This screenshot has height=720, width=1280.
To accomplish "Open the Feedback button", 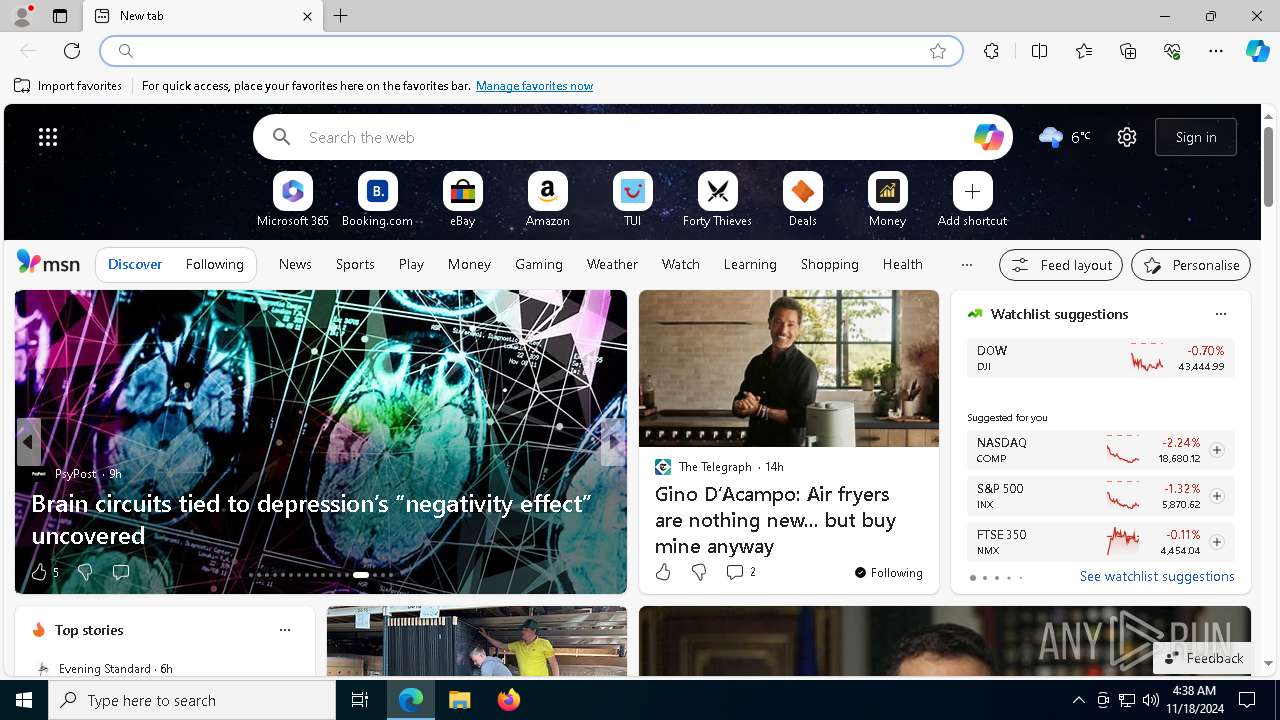I will click(1204, 658).
